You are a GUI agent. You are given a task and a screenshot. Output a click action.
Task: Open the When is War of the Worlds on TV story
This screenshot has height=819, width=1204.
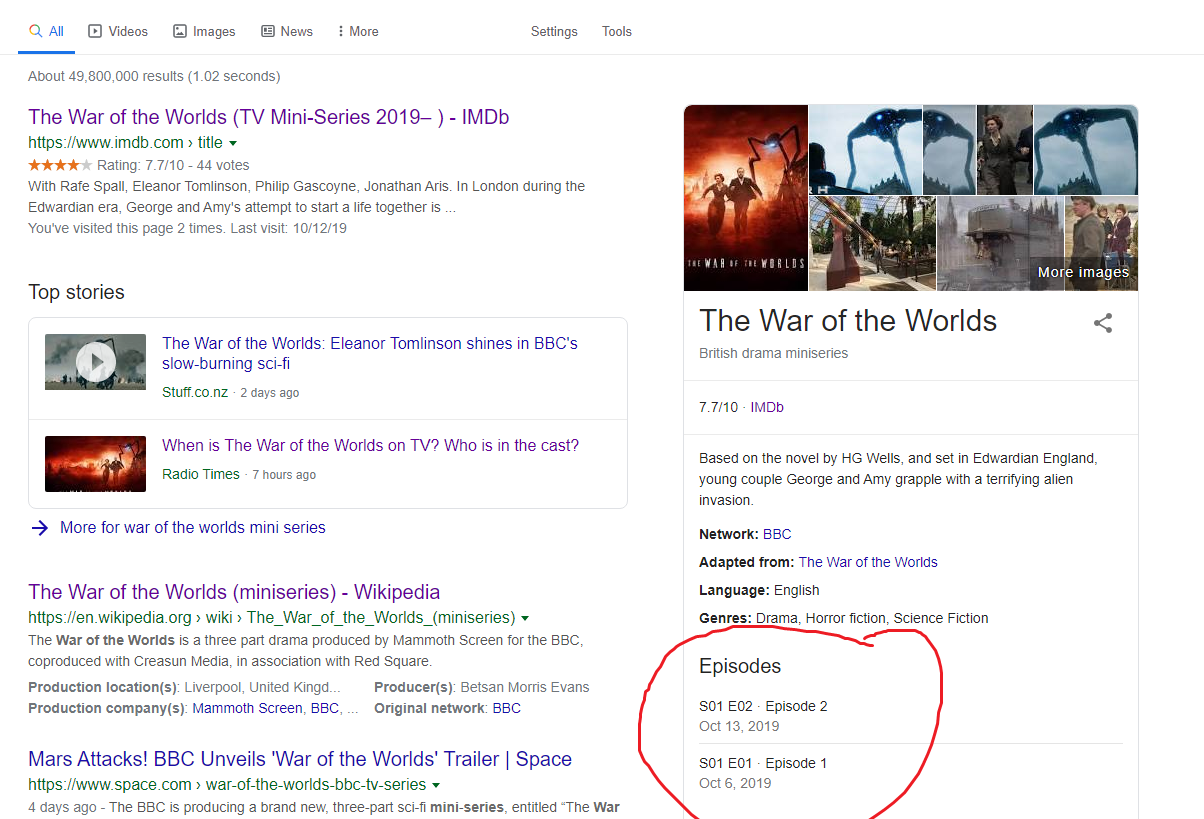[371, 445]
